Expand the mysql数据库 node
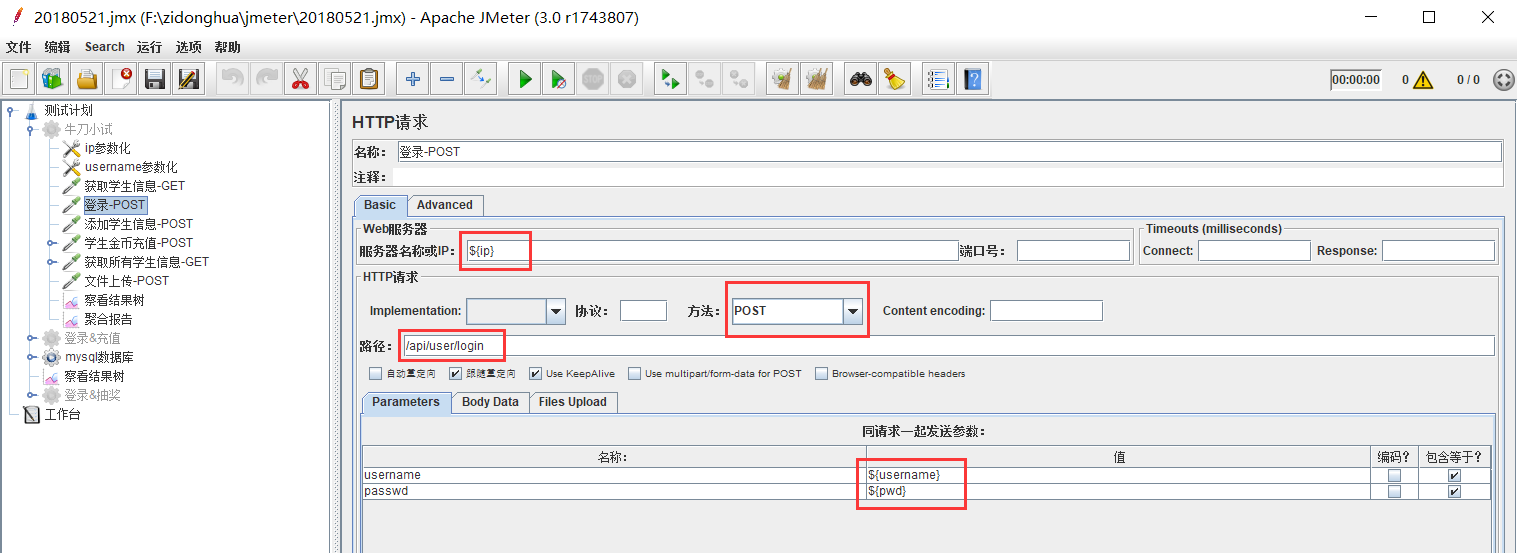The height and width of the screenshot is (553, 1517). pyautogui.click(x=31, y=357)
